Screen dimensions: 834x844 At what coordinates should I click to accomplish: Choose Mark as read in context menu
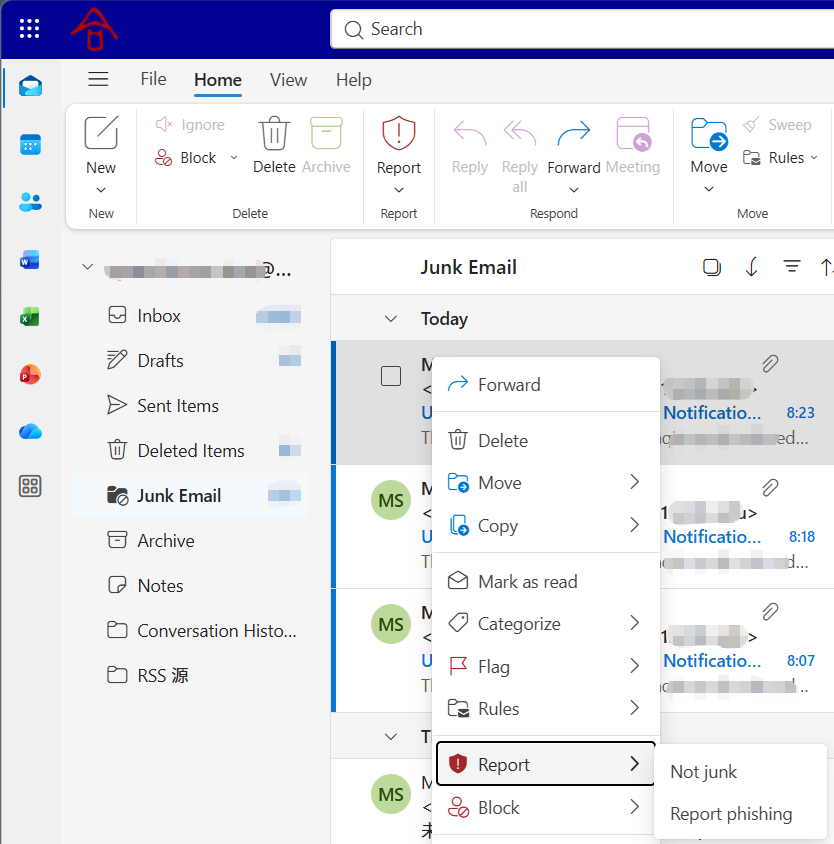(527, 581)
